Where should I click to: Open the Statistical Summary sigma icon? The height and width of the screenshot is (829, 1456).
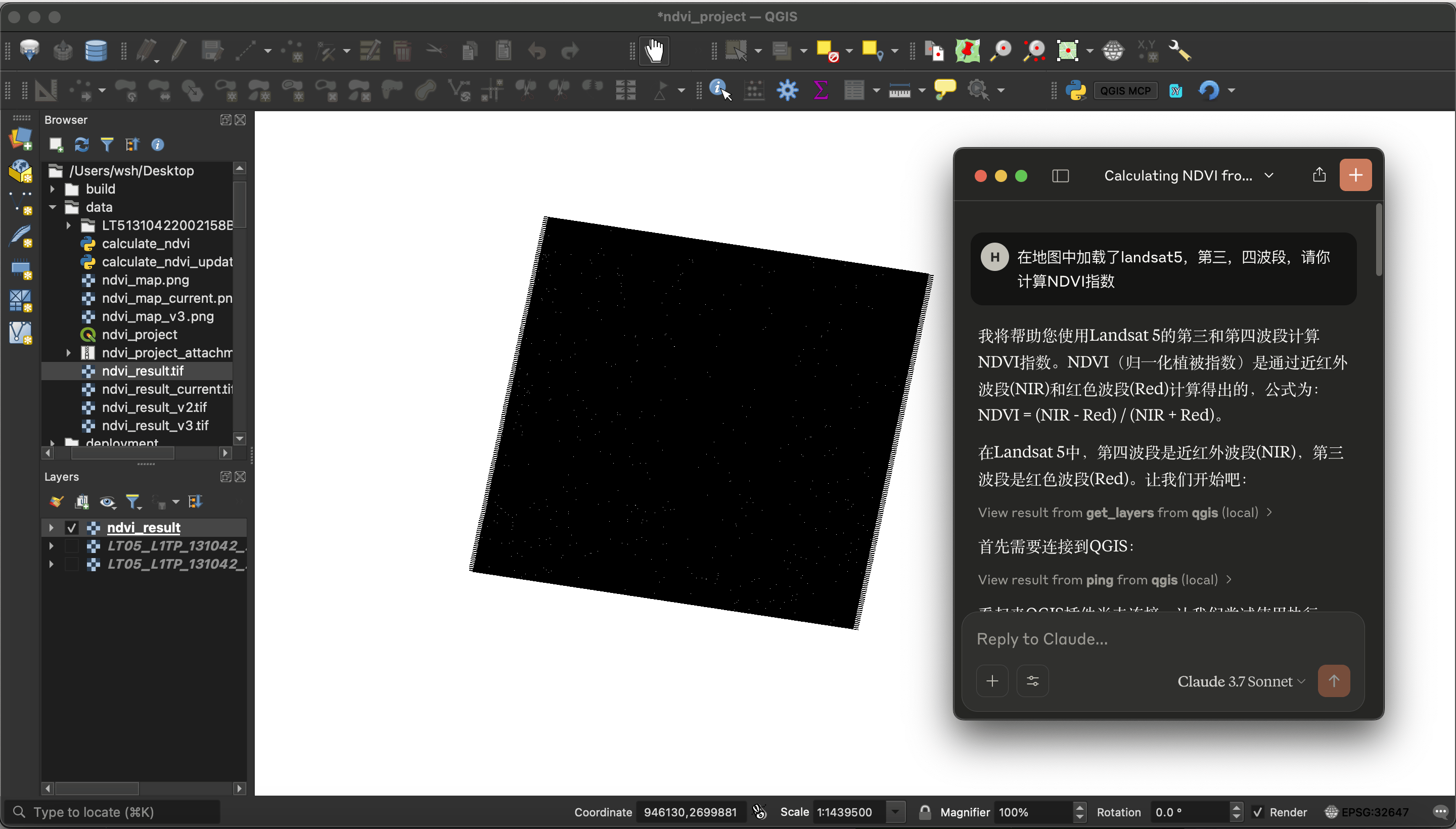[x=820, y=90]
